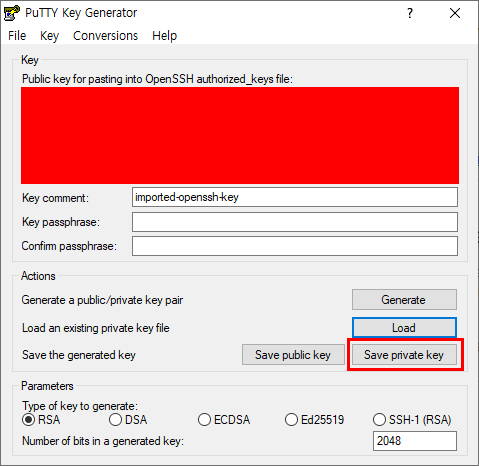Select the RSA key type
The width and height of the screenshot is (479, 466).
(41, 420)
